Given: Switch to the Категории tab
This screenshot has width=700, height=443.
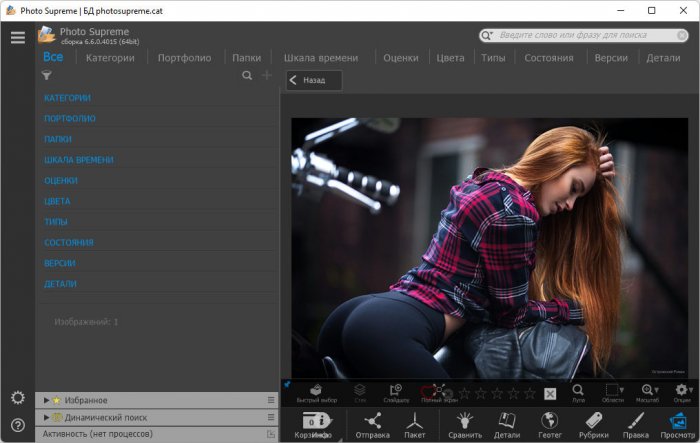Looking at the screenshot, I should [110, 58].
